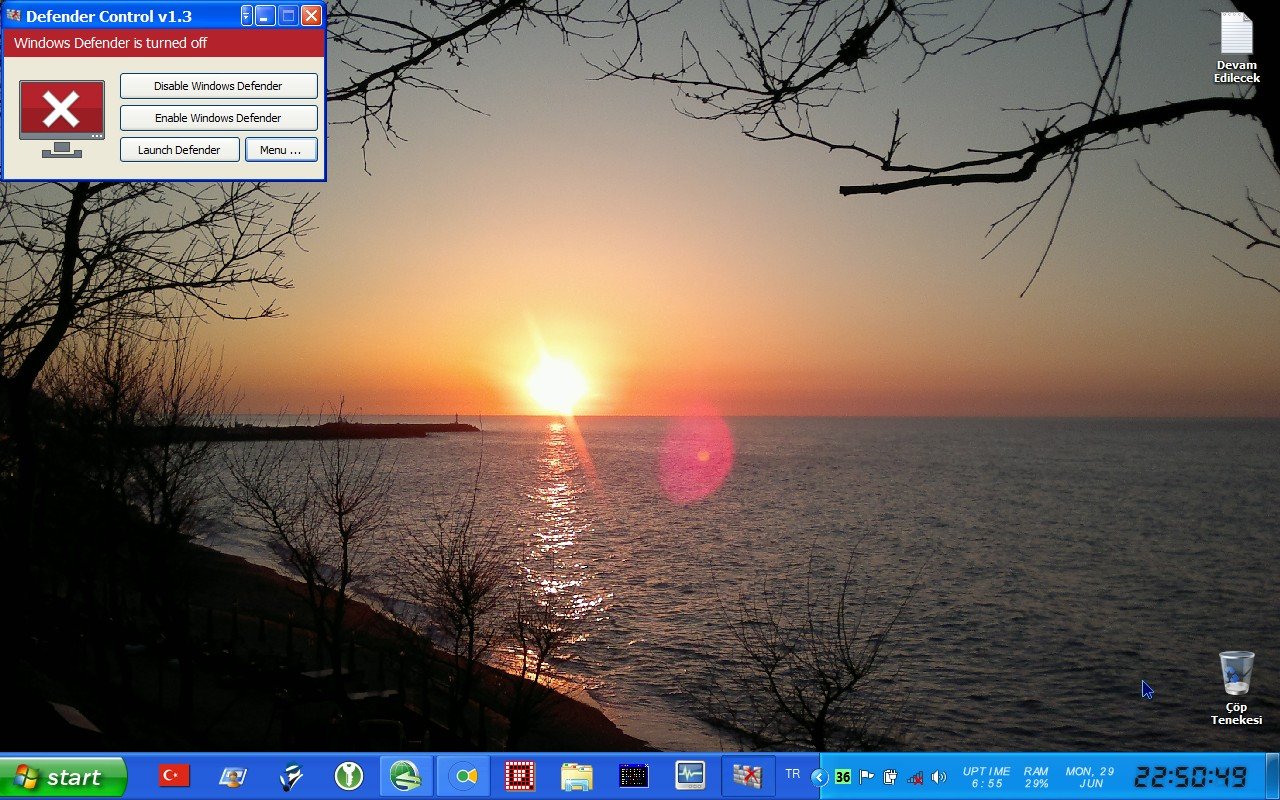Click the dark console window taskbar icon

(634, 776)
